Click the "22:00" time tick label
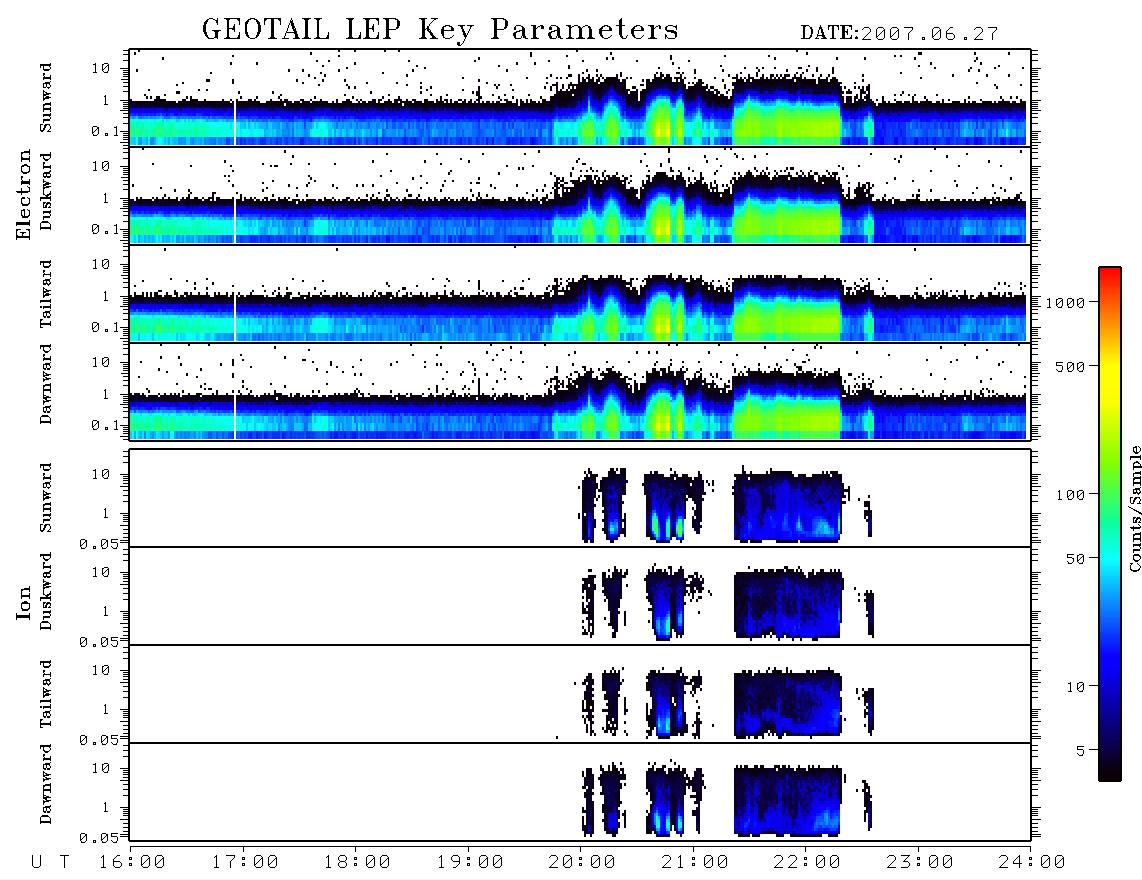Image resolution: width=1142 pixels, height=880 pixels. click(807, 862)
